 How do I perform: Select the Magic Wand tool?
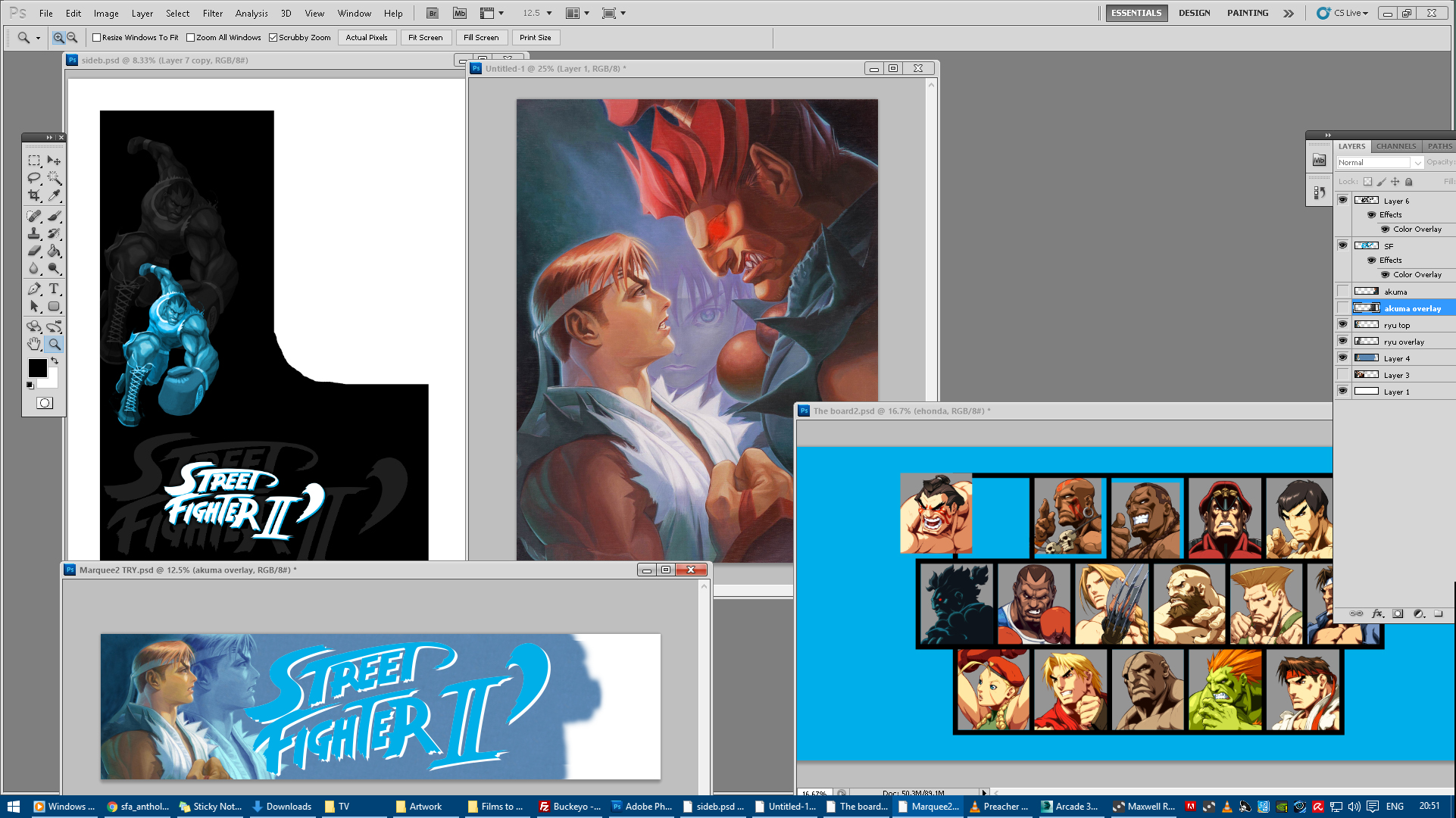[x=54, y=178]
